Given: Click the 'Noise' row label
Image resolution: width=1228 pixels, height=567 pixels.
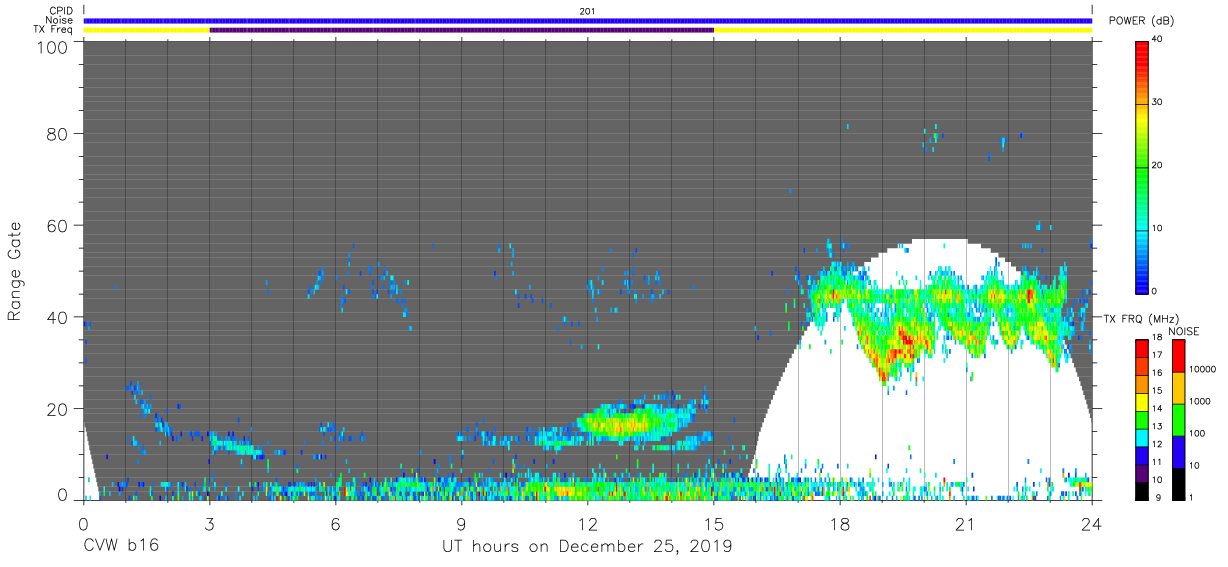Looking at the screenshot, I should [x=59, y=20].
